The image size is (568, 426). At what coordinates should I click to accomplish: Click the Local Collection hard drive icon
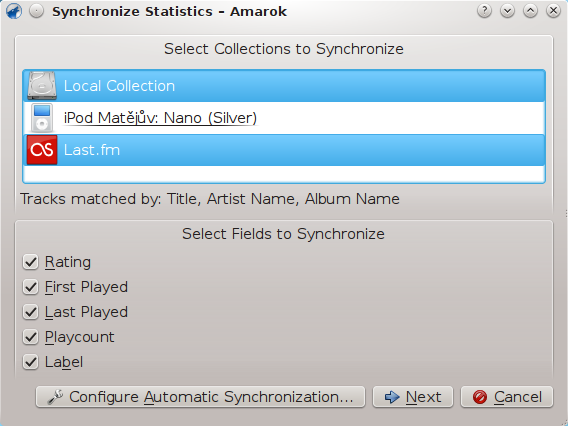pyautogui.click(x=42, y=86)
